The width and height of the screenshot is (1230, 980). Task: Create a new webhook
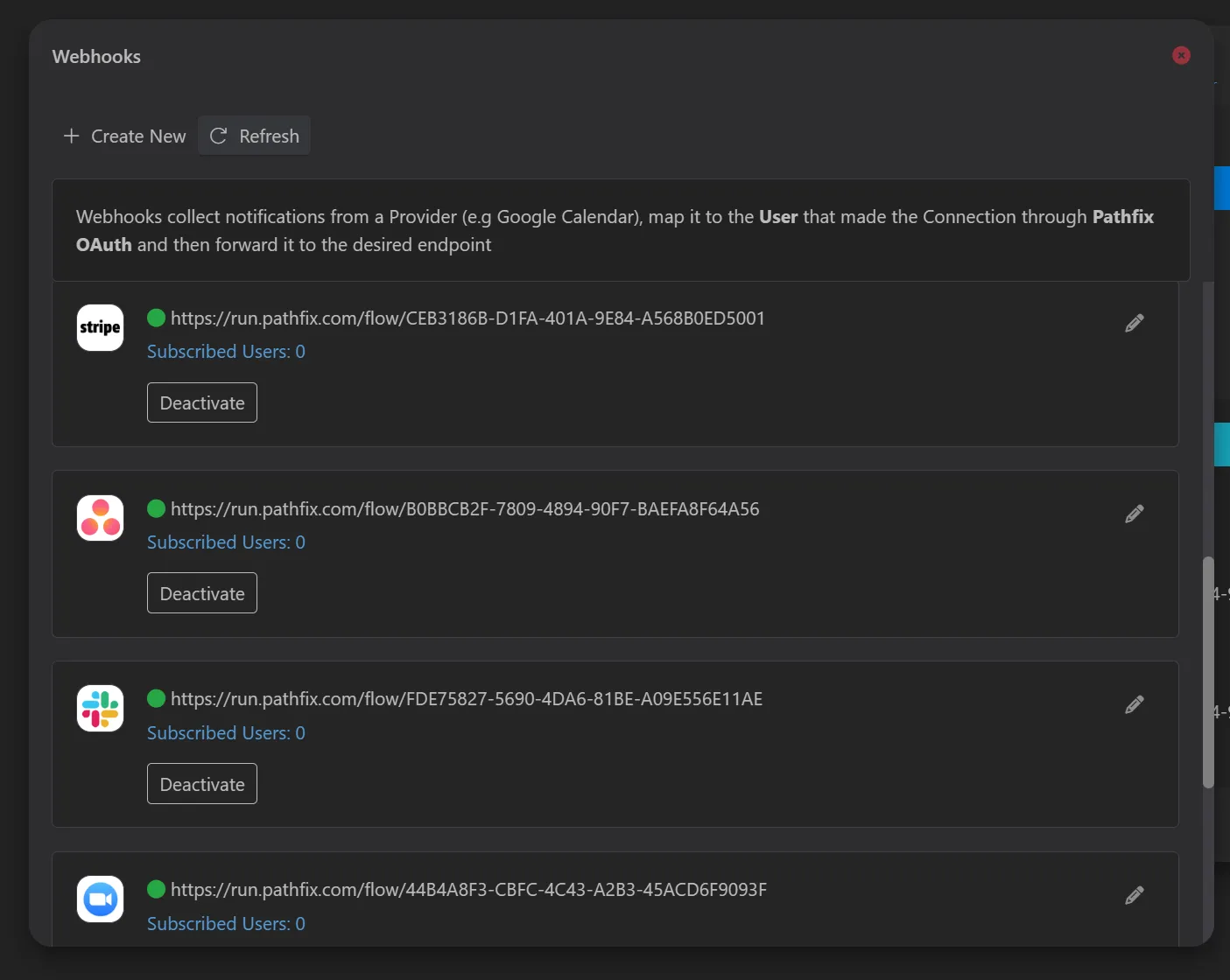(x=124, y=136)
